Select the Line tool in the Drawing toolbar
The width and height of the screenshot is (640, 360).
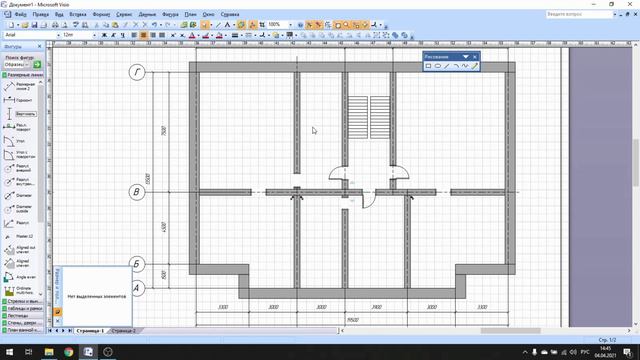447,66
